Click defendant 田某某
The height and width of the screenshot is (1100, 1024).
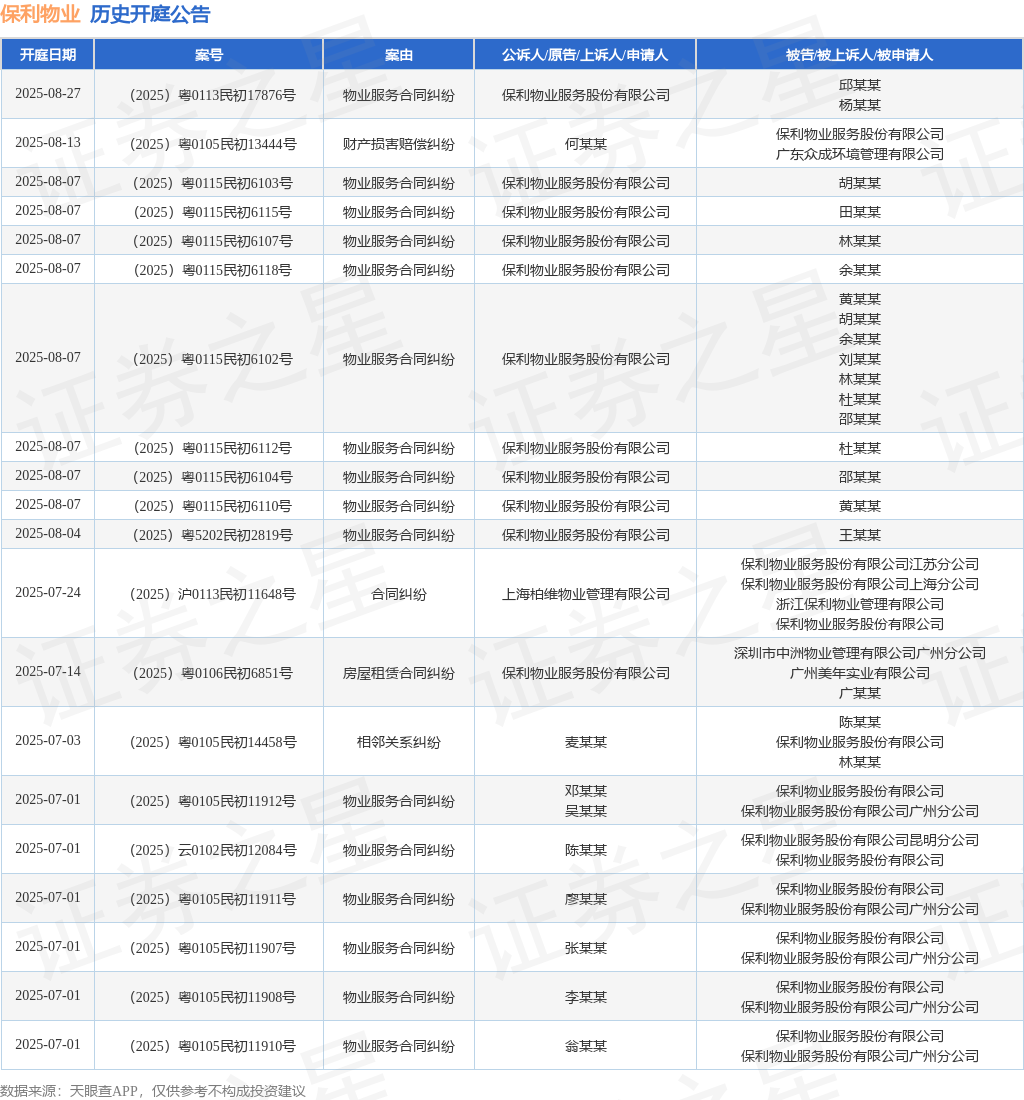pos(859,212)
